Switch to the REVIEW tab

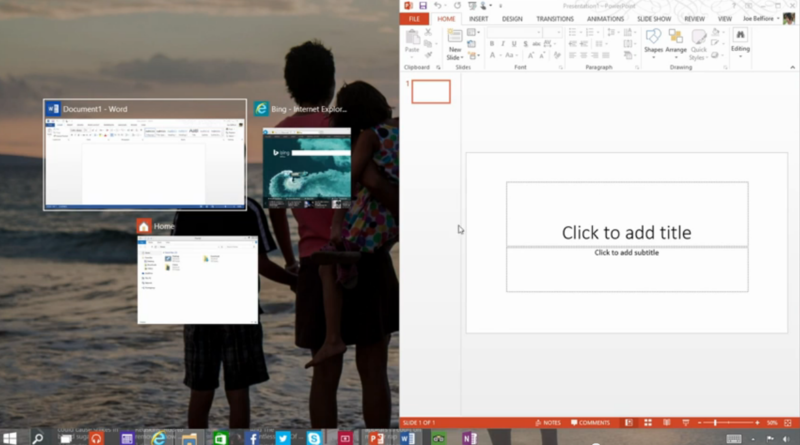(694, 19)
